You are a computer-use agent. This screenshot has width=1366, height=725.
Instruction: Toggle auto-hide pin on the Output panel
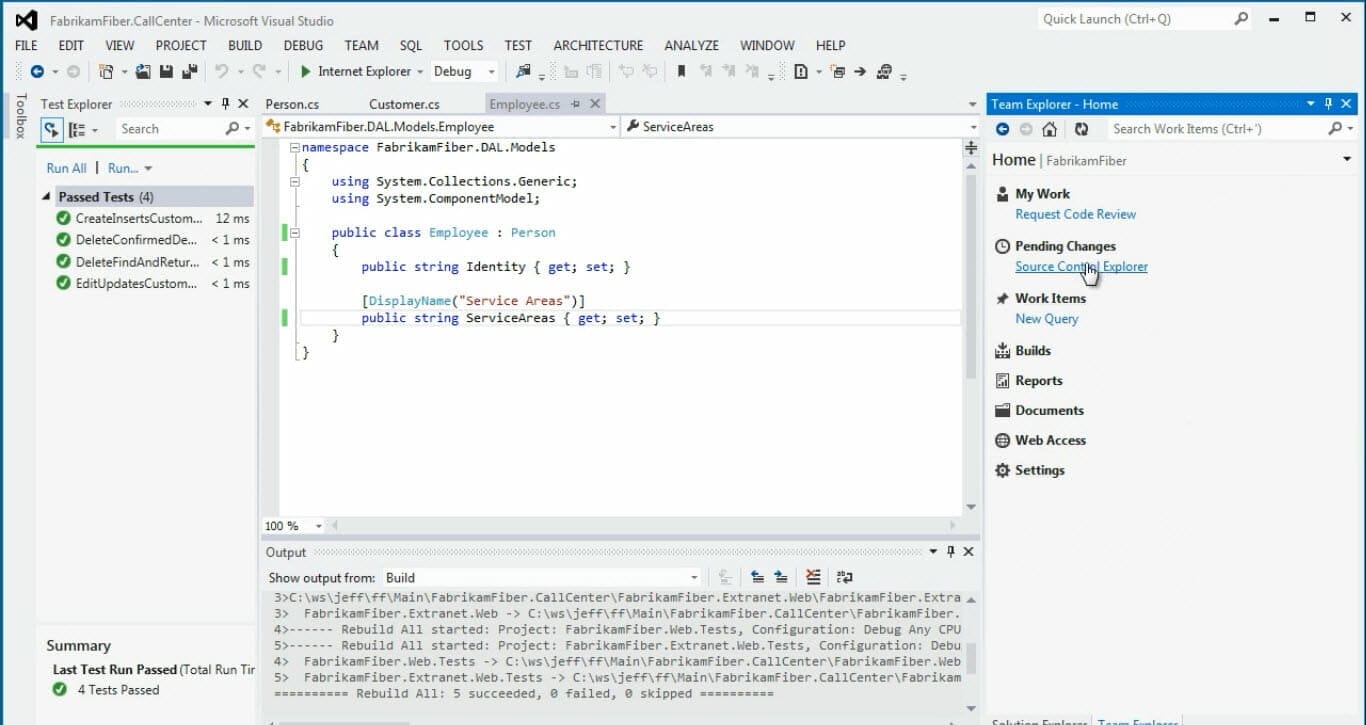[951, 552]
